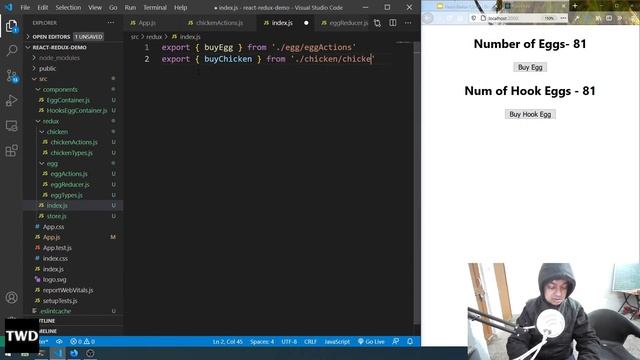Split the editor to the right
This screenshot has width=640, height=360.
tap(393, 23)
